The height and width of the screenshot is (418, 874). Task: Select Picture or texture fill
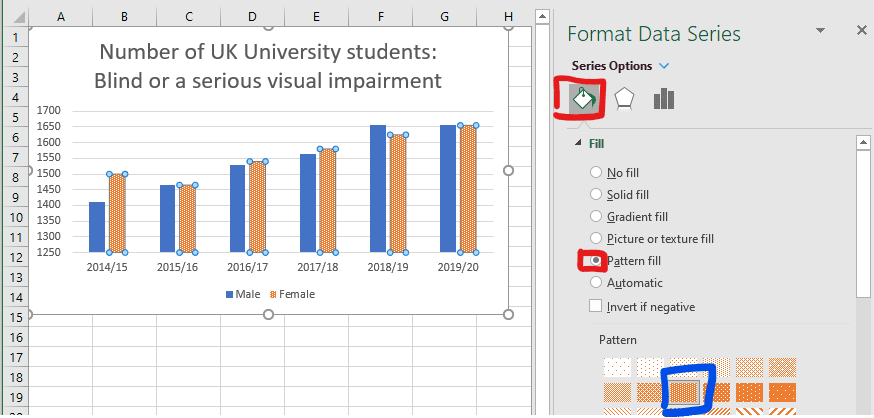[598, 238]
